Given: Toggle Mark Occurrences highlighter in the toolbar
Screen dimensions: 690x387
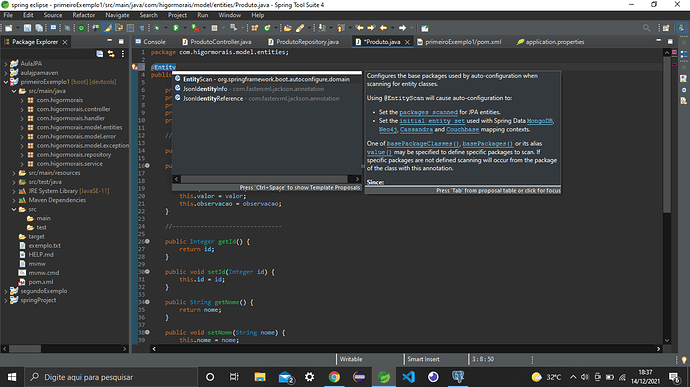Looking at the screenshot, I should [x=107, y=28].
